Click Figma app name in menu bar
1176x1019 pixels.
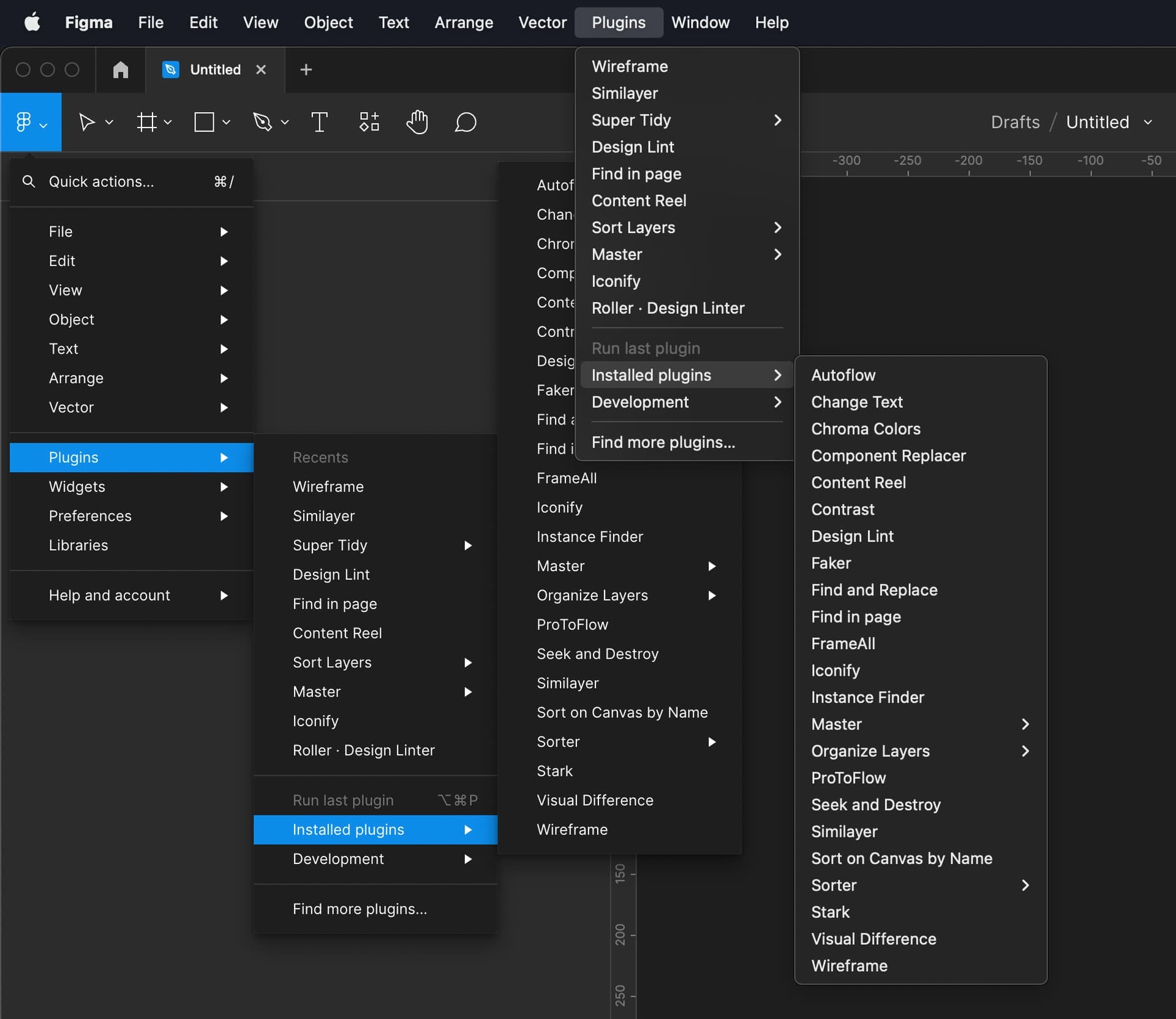tap(89, 23)
